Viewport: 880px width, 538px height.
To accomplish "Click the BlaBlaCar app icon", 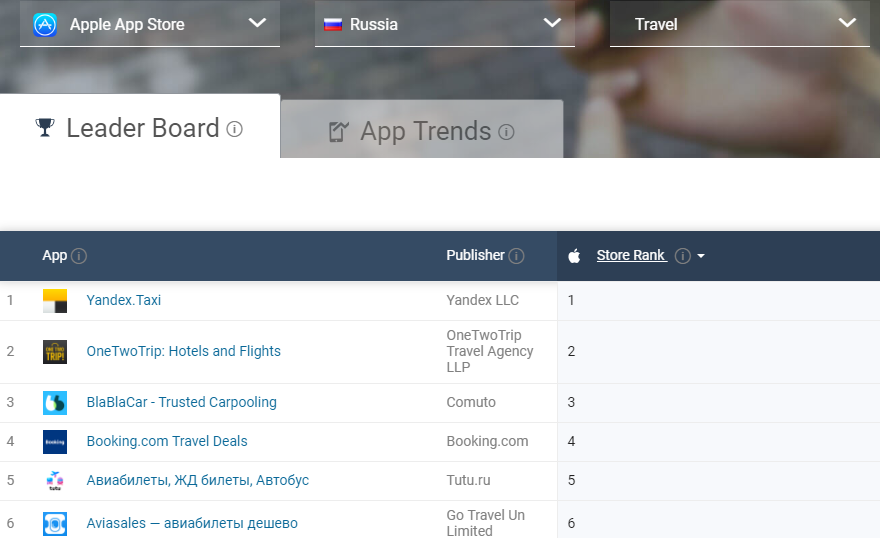I will (55, 403).
